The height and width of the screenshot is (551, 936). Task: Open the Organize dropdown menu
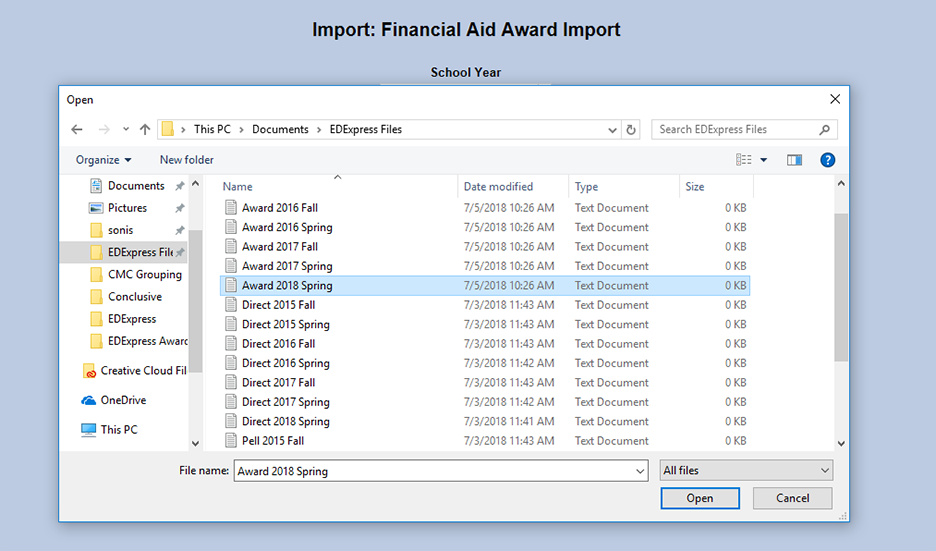coord(103,160)
